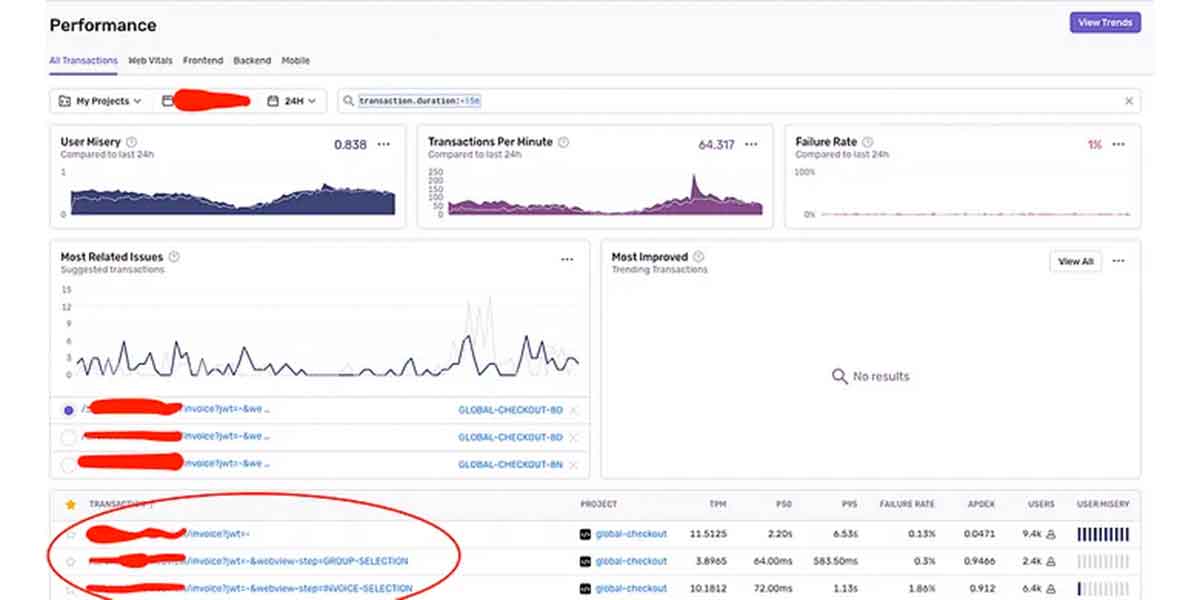Screen dimensions: 1200x600
Task: Click the gold star in the table header
Action: pos(70,504)
